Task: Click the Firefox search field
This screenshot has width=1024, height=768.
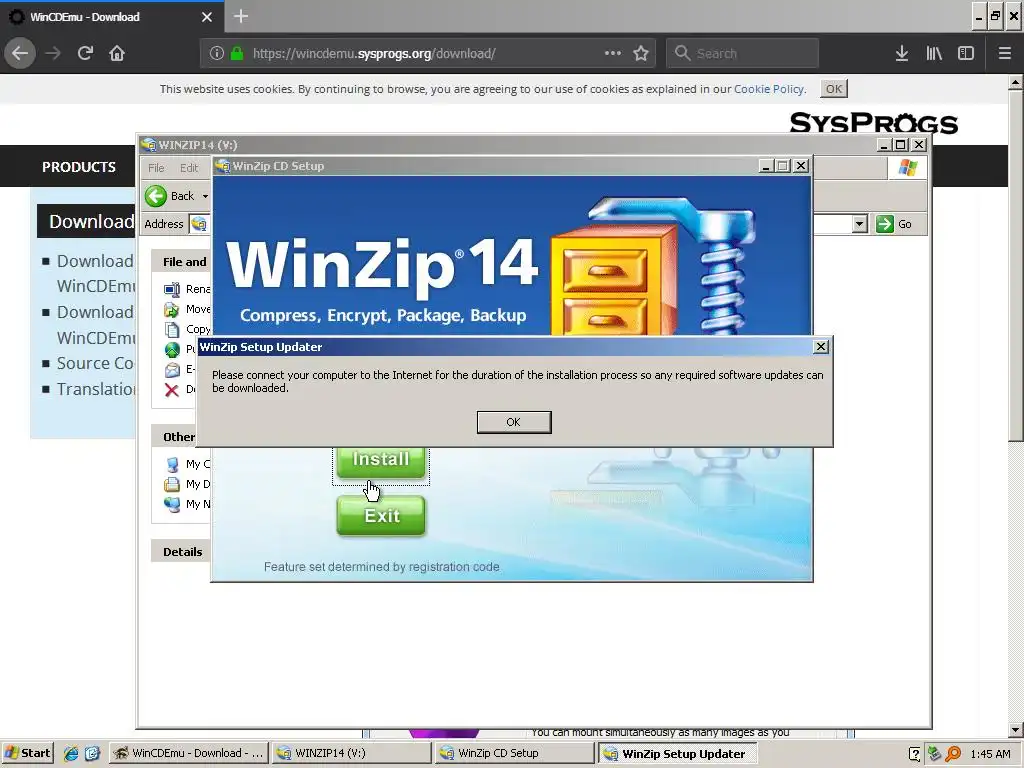Action: (742, 54)
